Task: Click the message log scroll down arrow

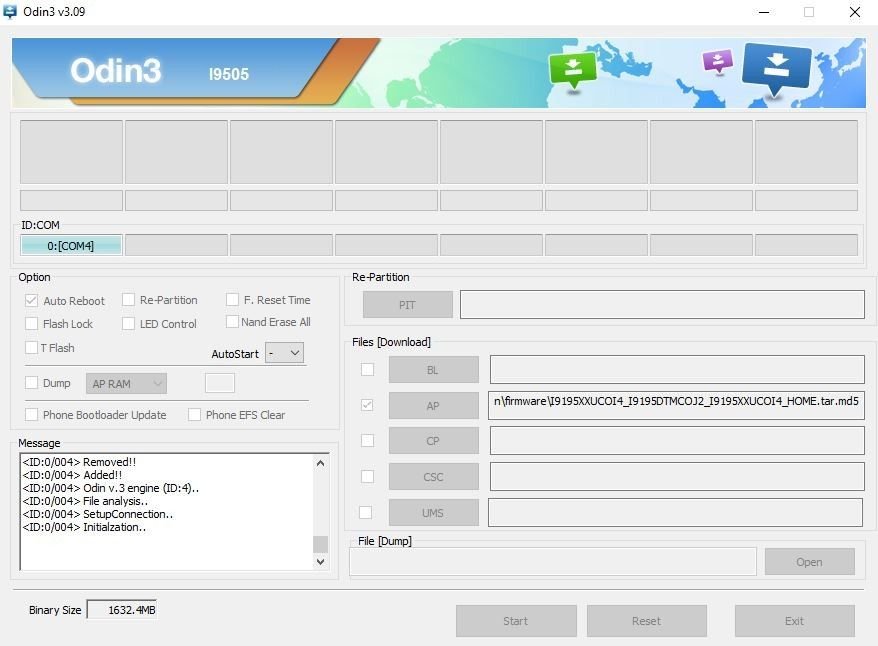Action: point(320,561)
